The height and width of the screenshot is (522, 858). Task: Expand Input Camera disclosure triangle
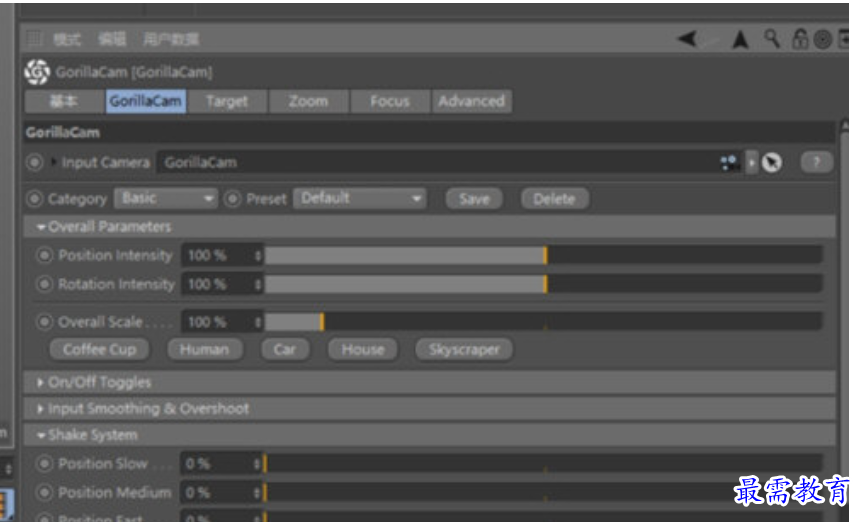point(54,162)
